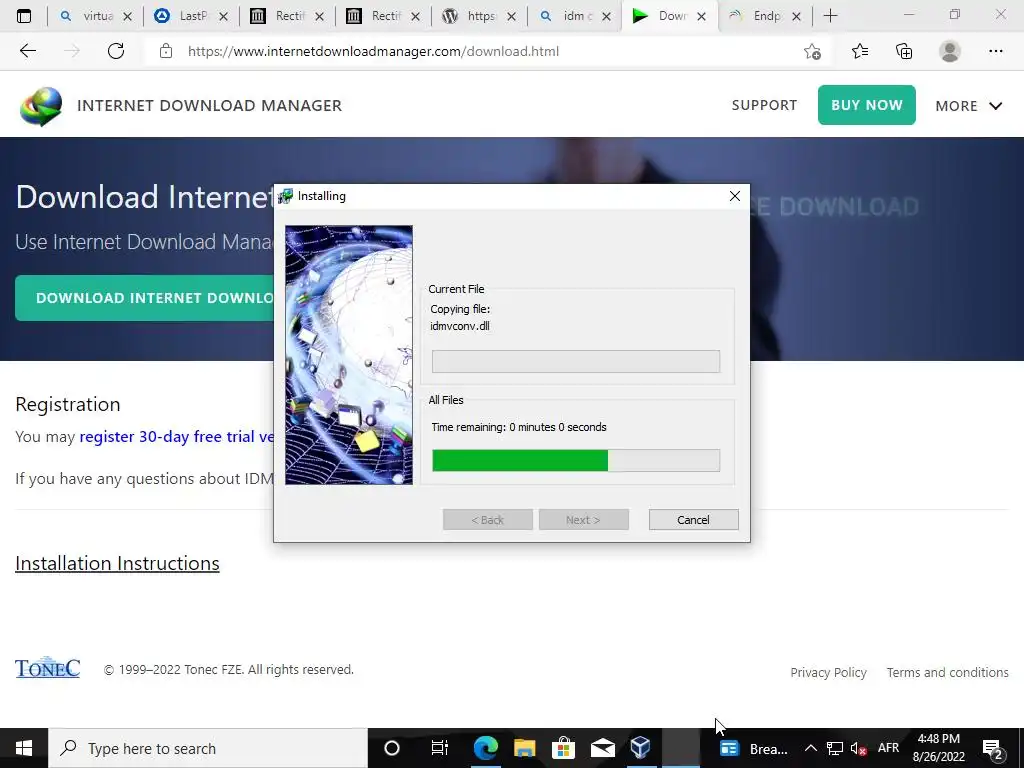This screenshot has height=768, width=1024.
Task: Open the Collections icon
Action: [904, 51]
